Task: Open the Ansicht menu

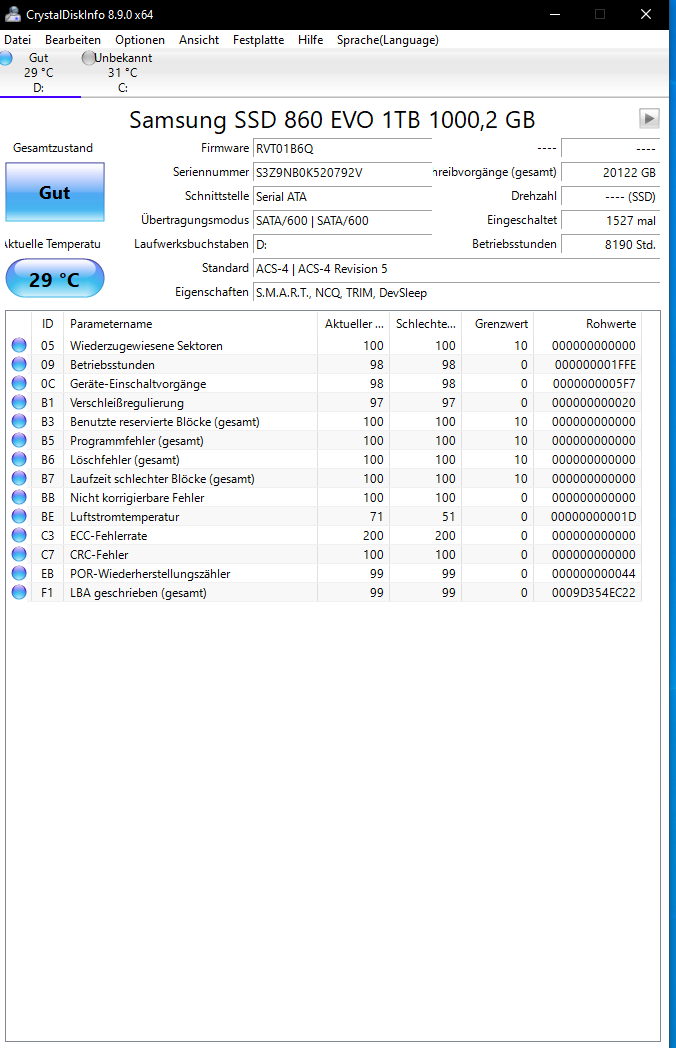Action: (199, 40)
